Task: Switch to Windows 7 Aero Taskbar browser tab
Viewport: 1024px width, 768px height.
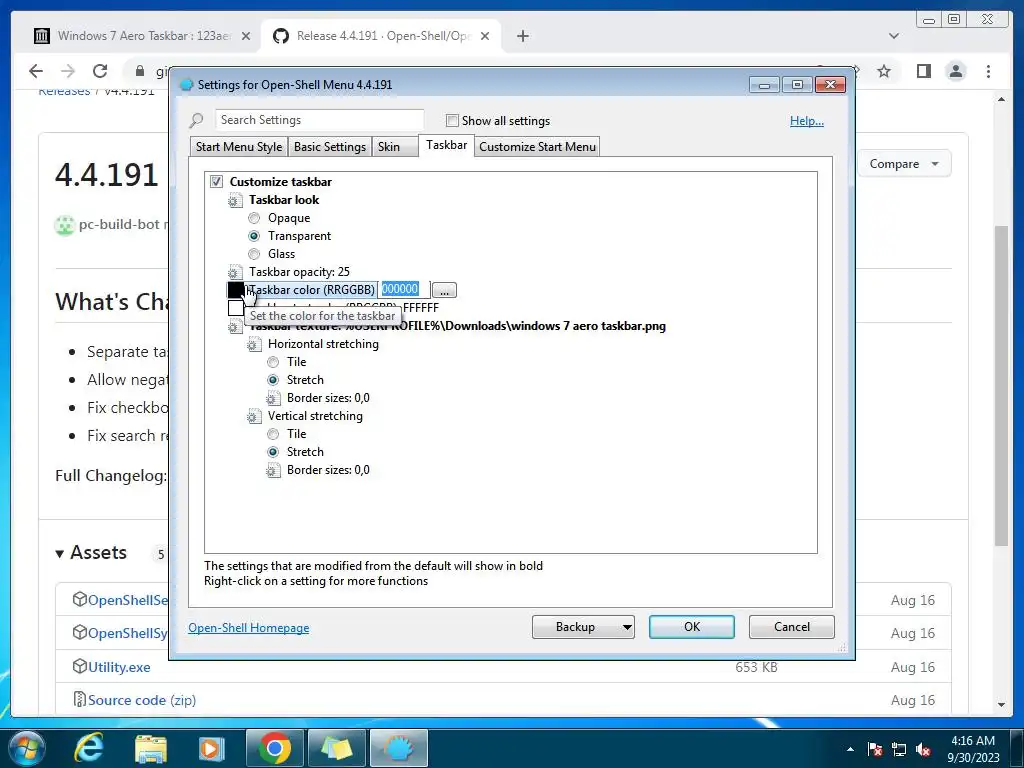Action: pos(142,36)
